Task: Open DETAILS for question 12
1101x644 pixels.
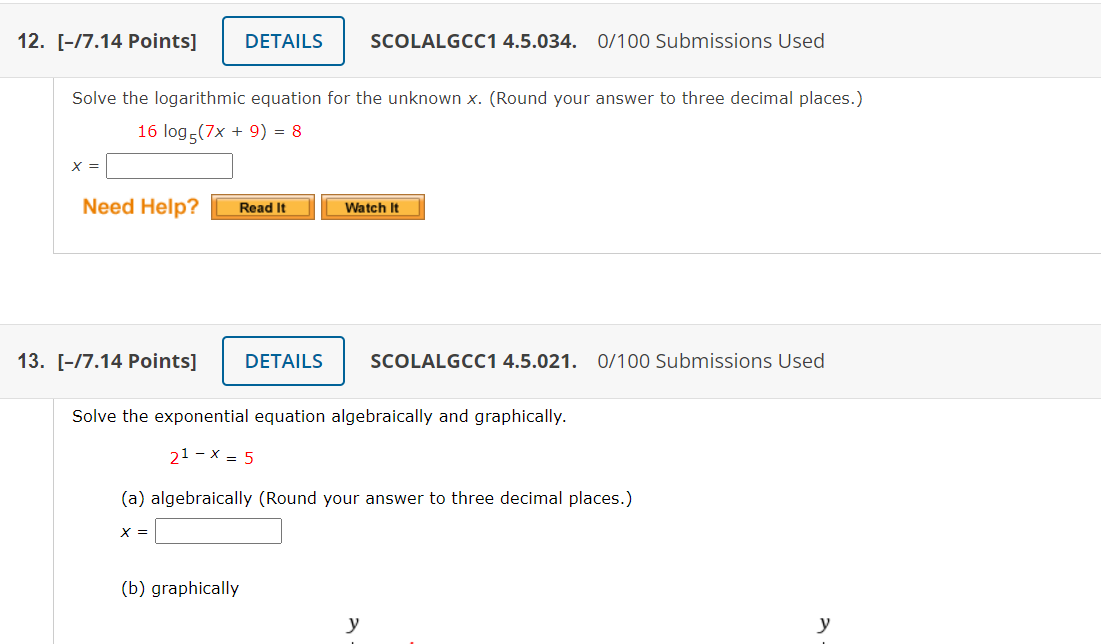Action: [x=283, y=41]
